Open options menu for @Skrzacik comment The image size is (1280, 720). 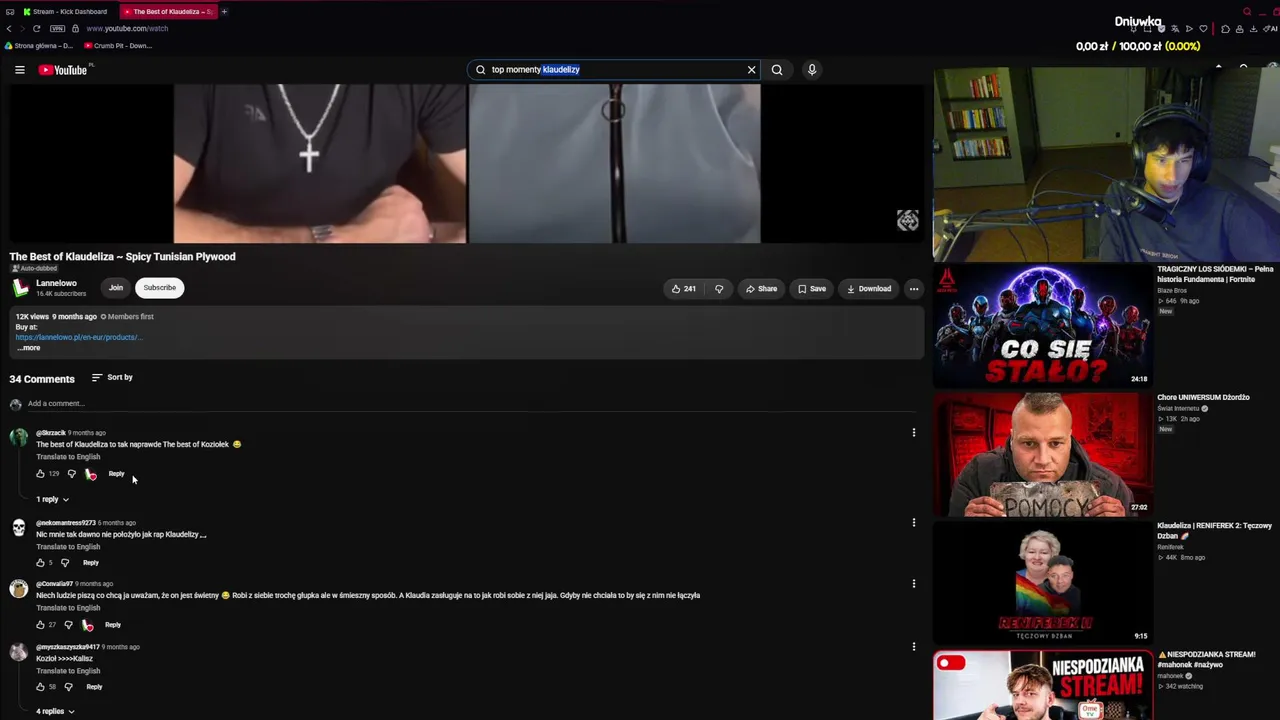click(913, 433)
